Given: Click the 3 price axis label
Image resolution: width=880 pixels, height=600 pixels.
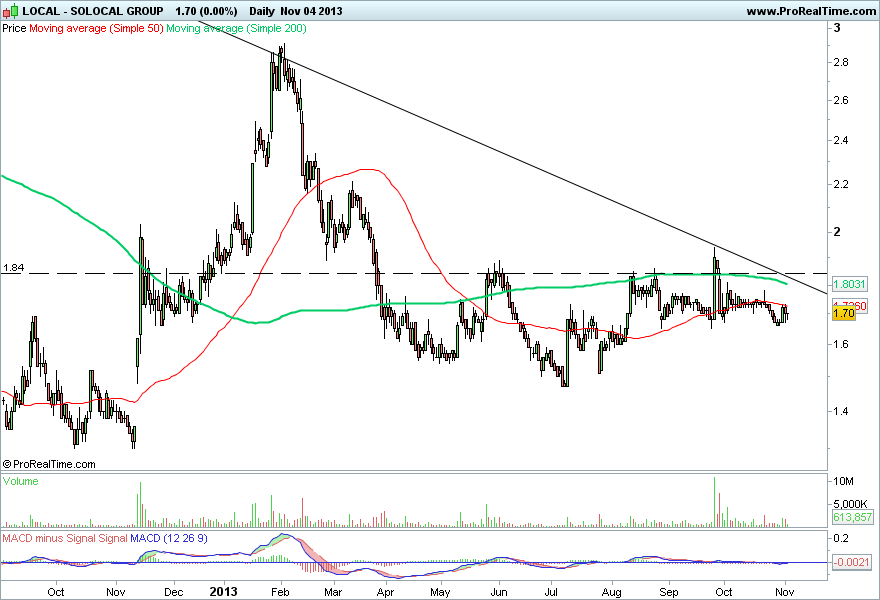Looking at the screenshot, I should coord(837,28).
